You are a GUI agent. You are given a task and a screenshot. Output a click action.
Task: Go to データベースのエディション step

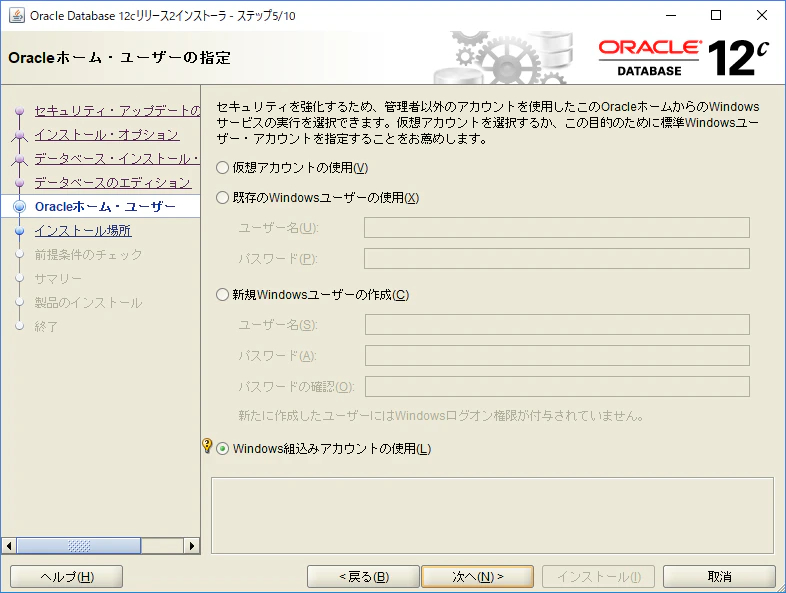coord(113,182)
